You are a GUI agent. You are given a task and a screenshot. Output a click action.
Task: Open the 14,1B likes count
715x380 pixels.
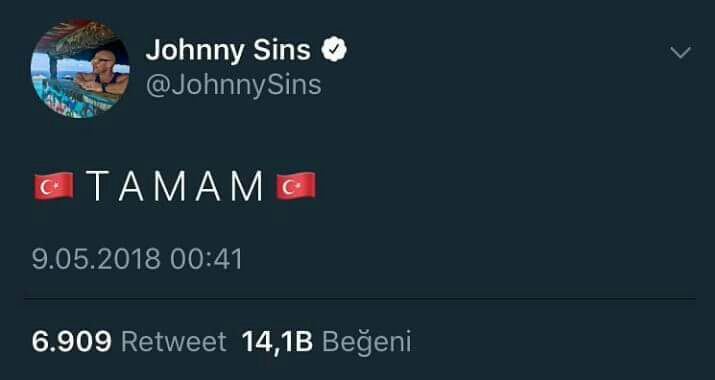(277, 341)
